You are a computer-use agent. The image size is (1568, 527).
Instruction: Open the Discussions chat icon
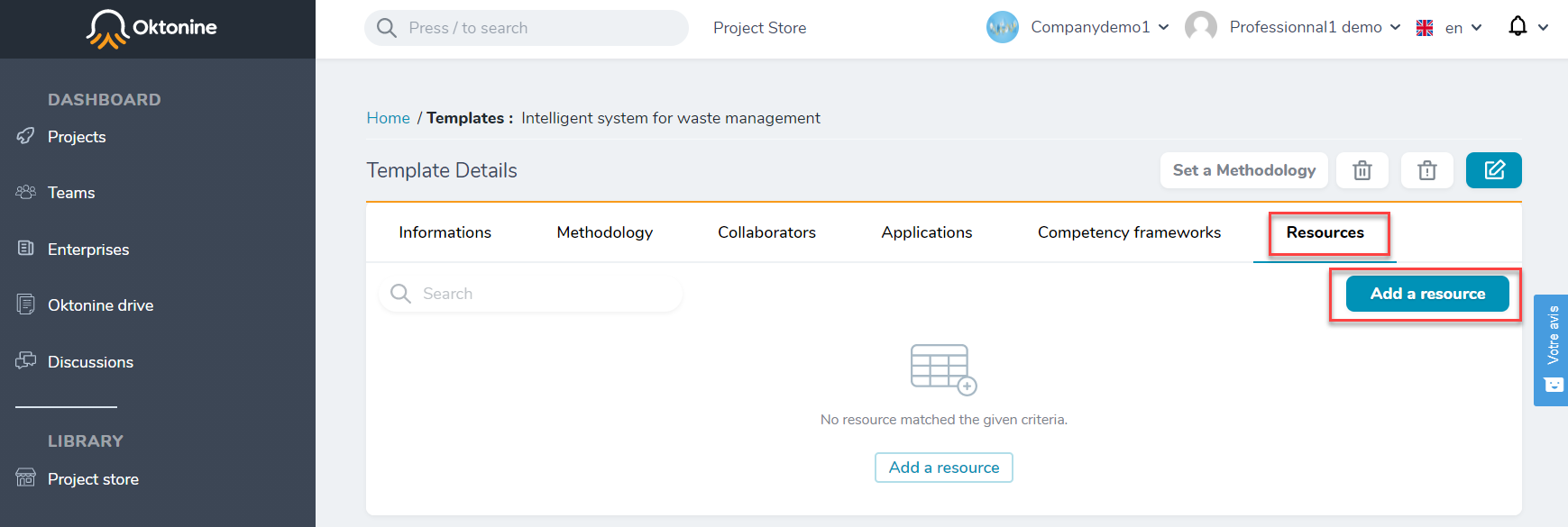pos(25,360)
